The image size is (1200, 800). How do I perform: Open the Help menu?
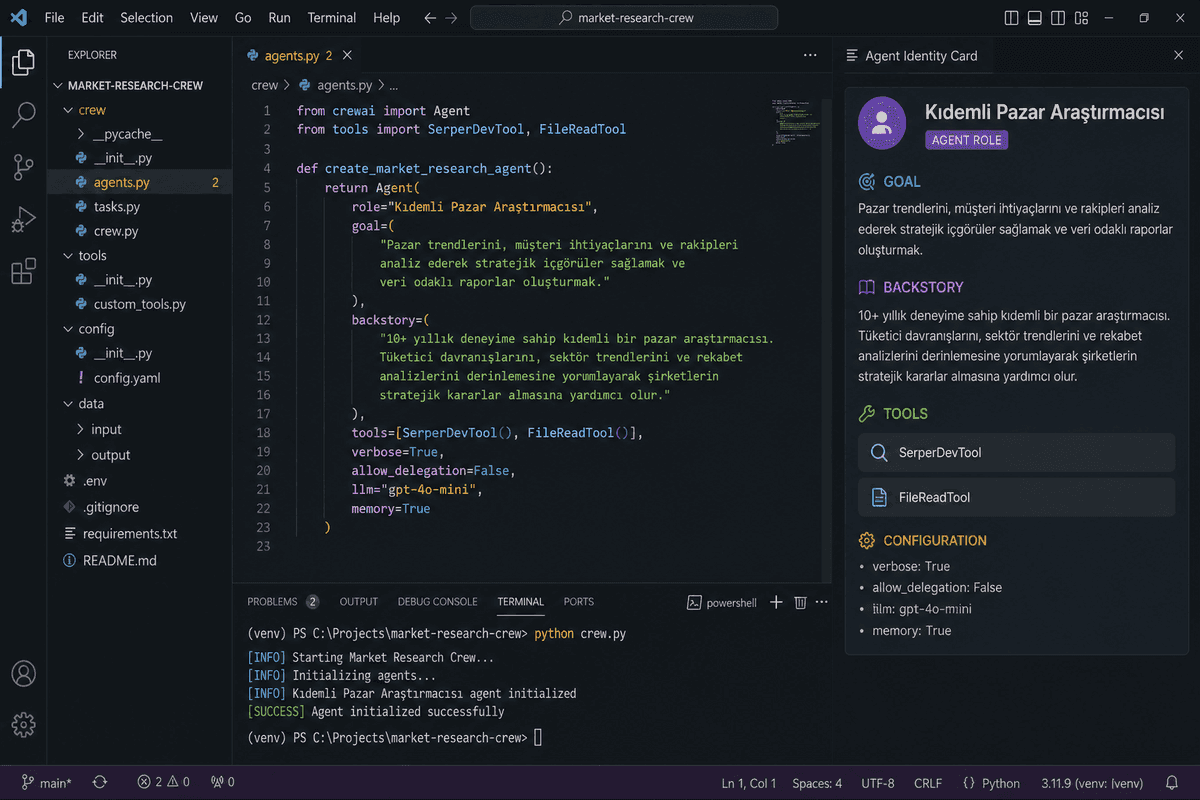coord(386,18)
